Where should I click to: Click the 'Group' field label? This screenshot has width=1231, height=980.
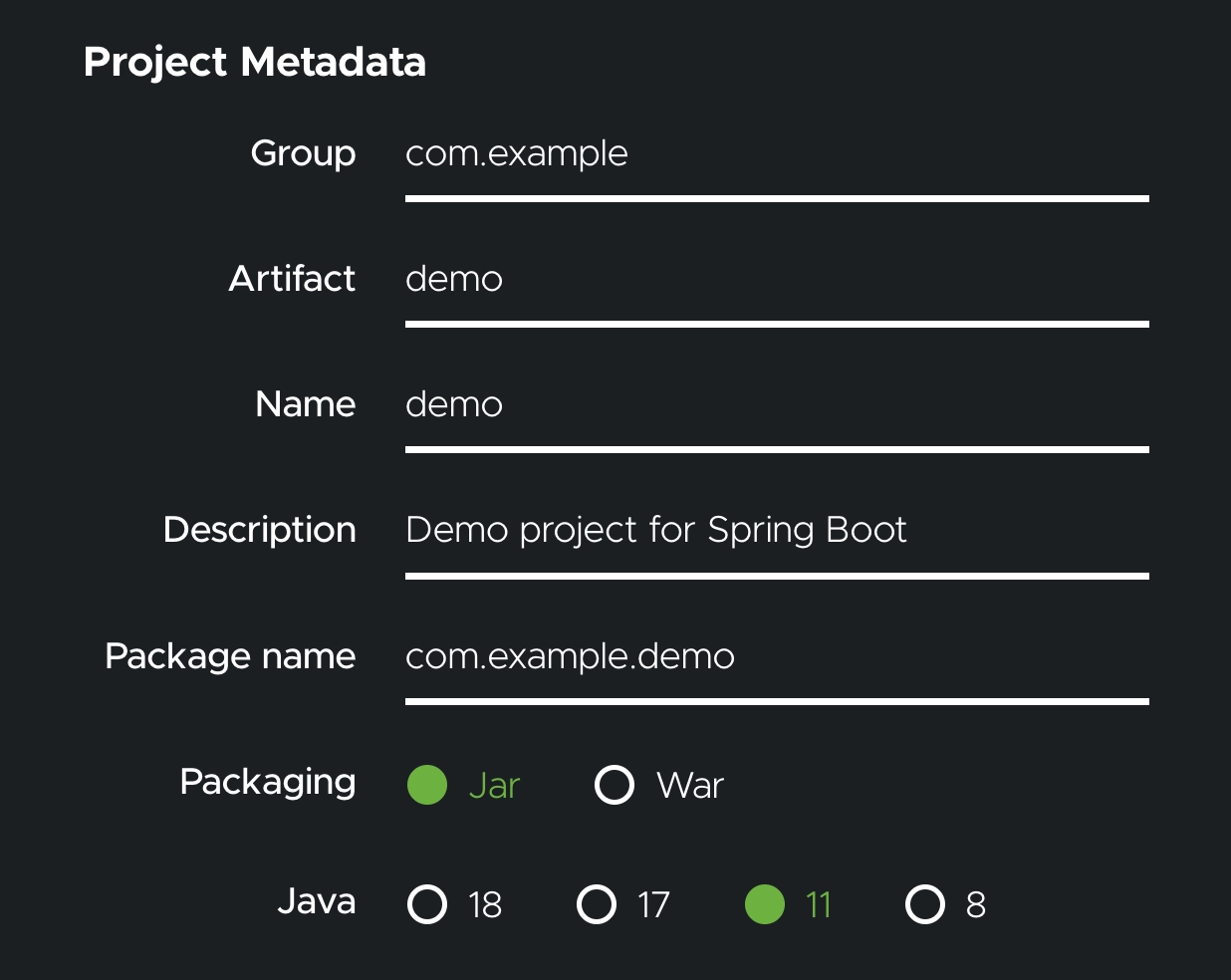pos(303,153)
